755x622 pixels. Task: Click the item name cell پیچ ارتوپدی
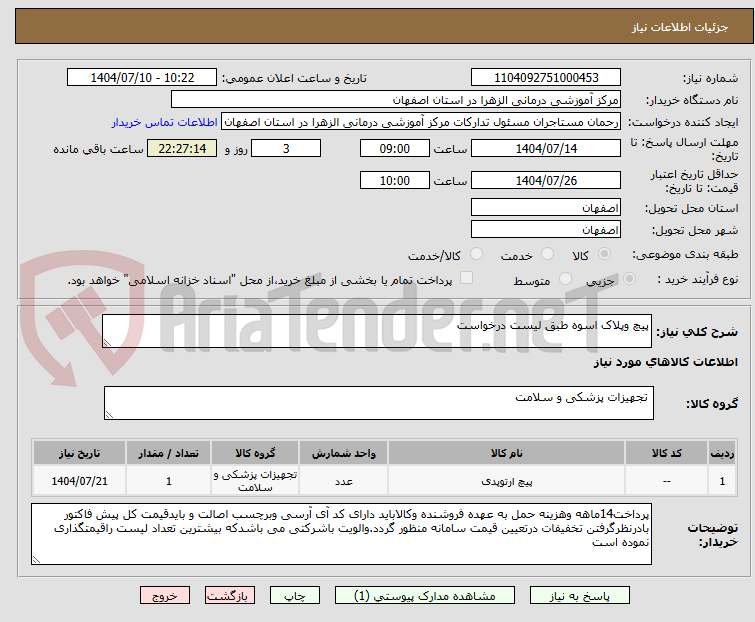pyautogui.click(x=507, y=480)
